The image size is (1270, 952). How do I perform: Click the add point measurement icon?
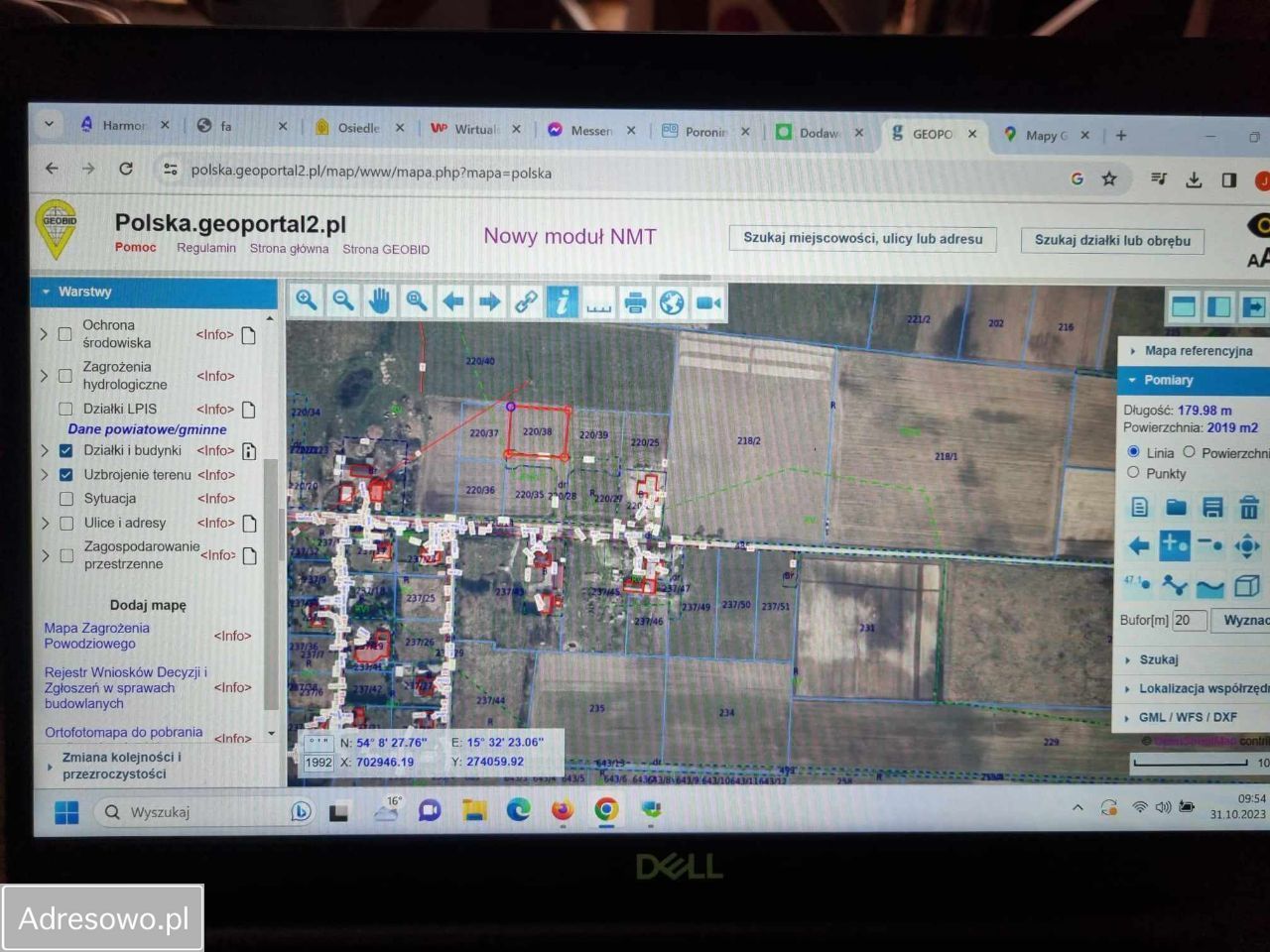coord(1175,545)
